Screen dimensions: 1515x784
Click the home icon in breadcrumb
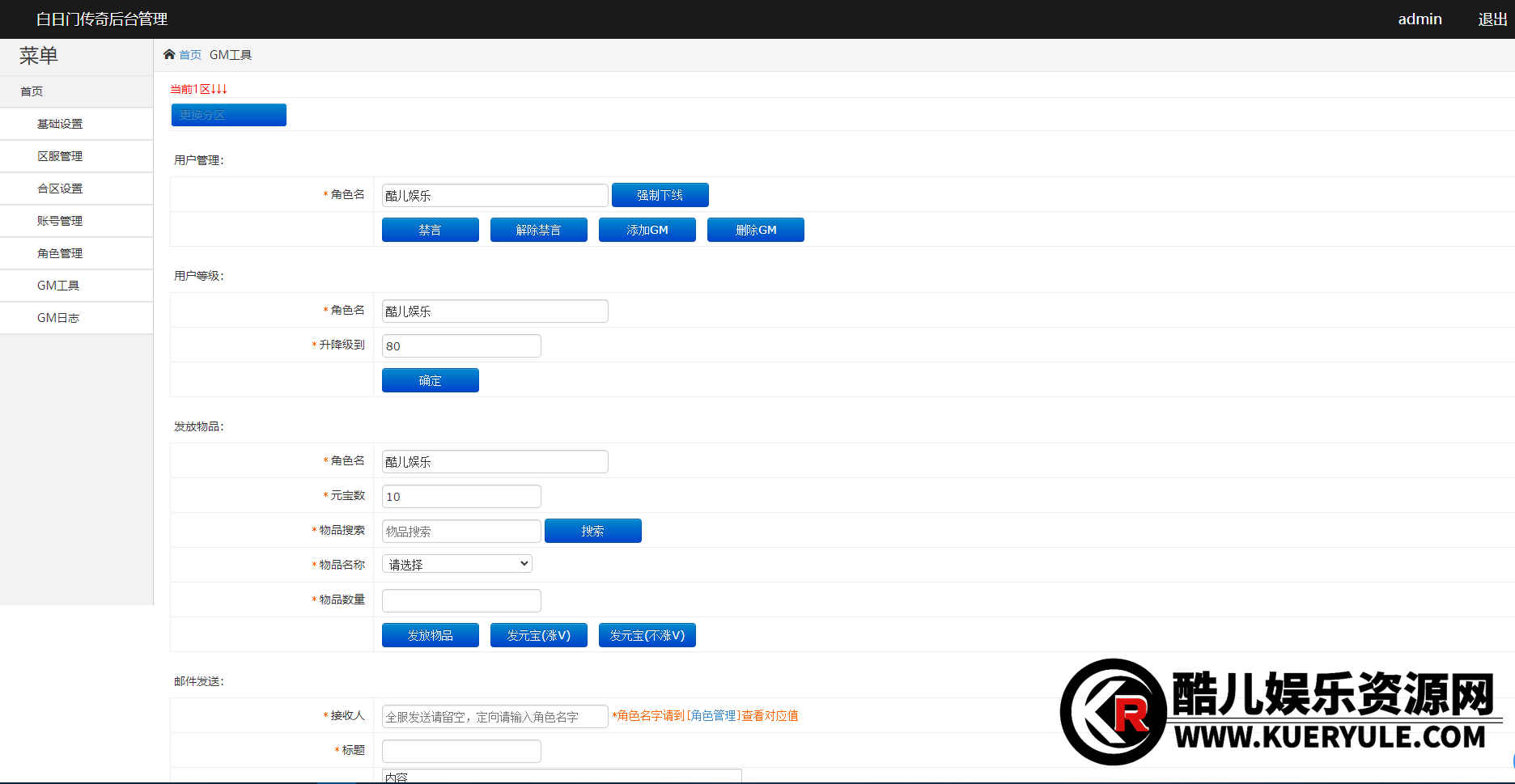point(169,54)
